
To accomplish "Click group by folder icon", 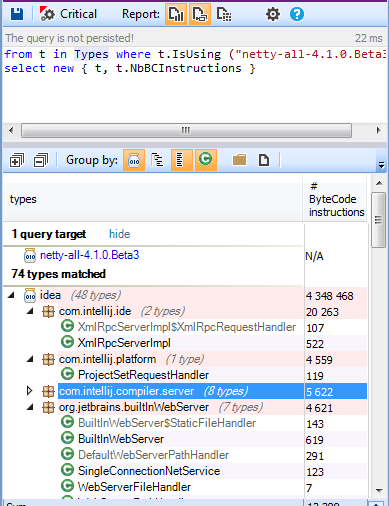I will 239,160.
